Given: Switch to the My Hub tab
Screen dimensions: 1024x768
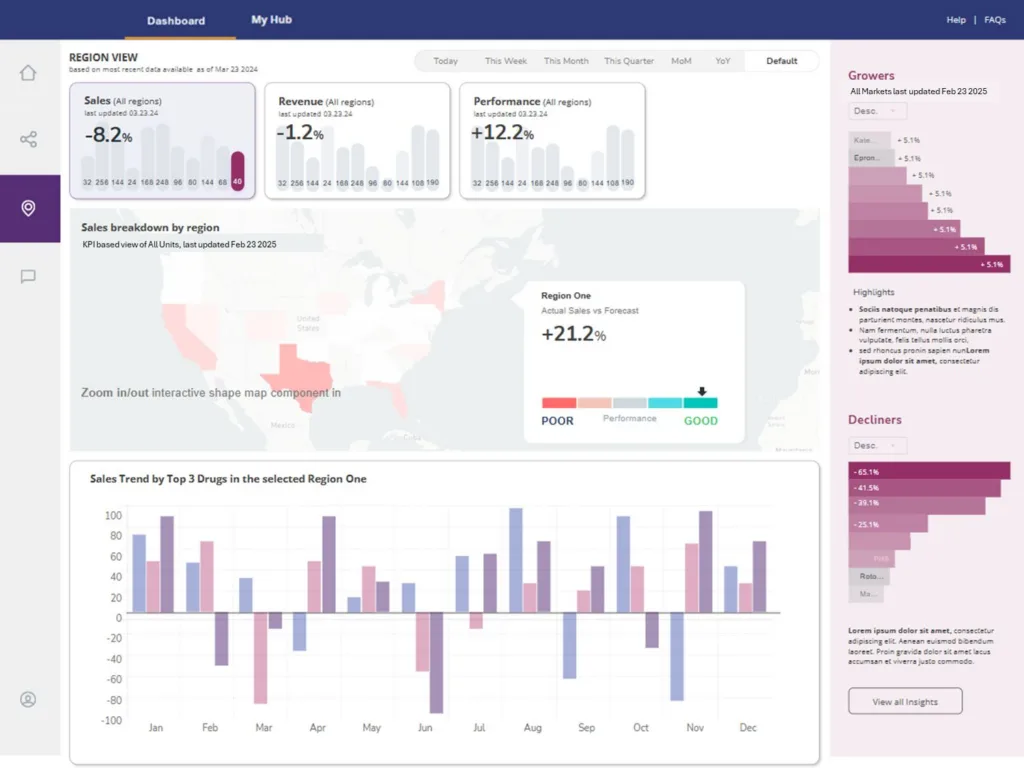Looking at the screenshot, I should point(272,20).
